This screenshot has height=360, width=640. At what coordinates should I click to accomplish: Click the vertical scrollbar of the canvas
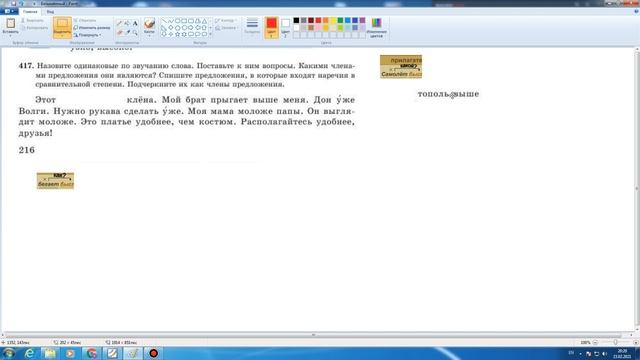pyautogui.click(x=637, y=189)
